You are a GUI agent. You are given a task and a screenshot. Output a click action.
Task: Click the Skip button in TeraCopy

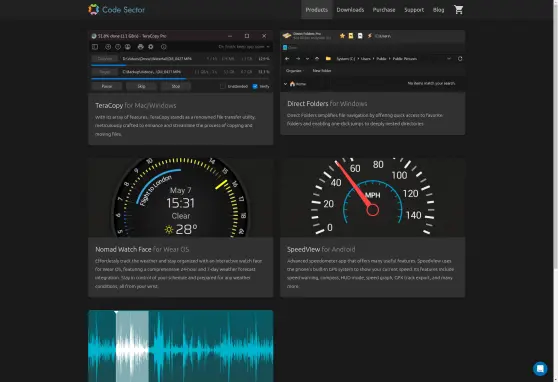coord(141,86)
